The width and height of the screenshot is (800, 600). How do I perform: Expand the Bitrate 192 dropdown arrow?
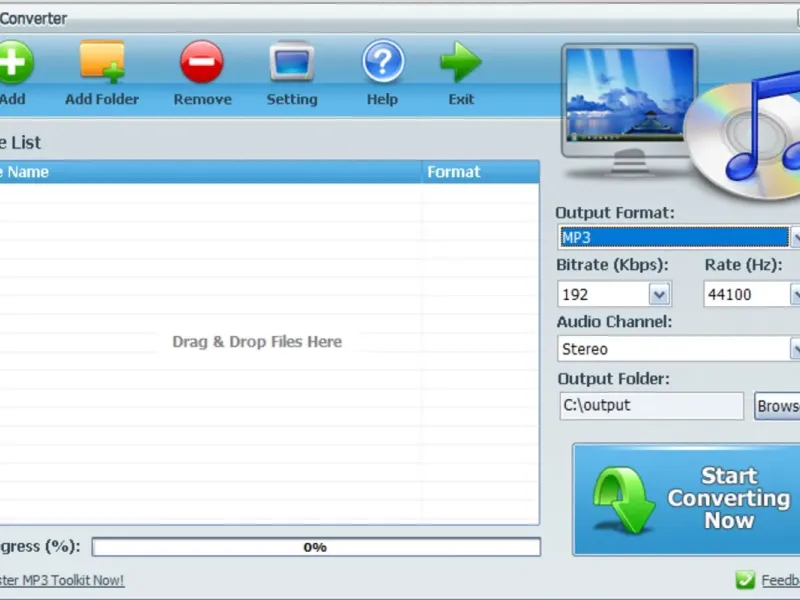pos(659,294)
